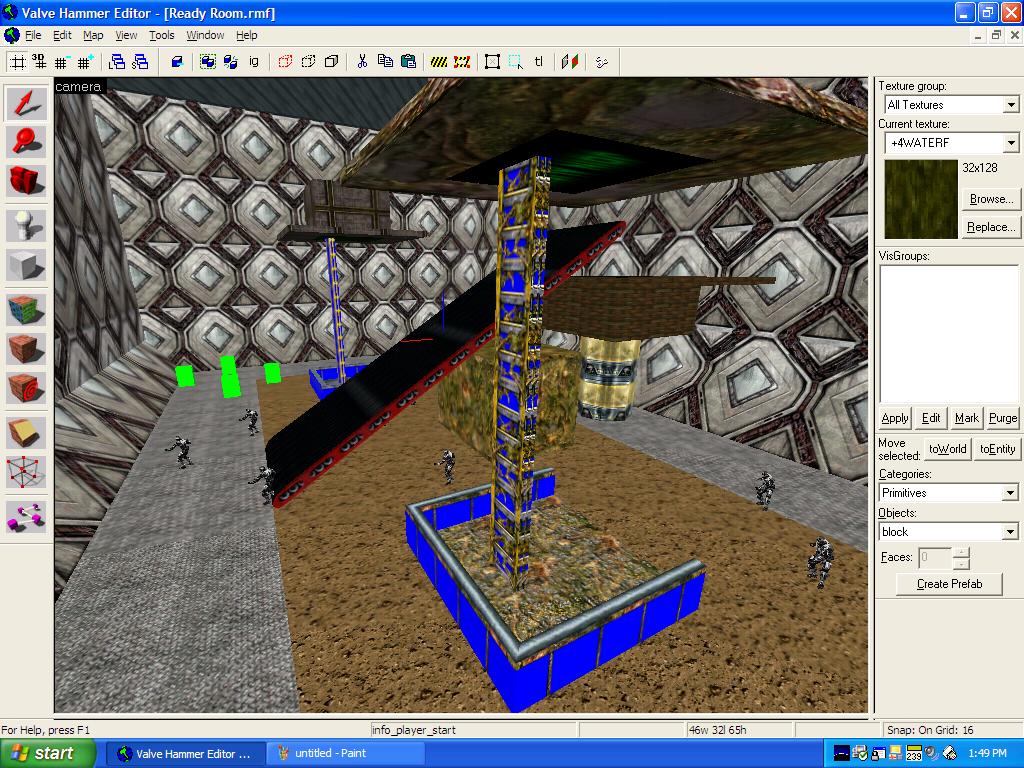Click inside the VisGroups list box
1024x768 pixels.
point(949,334)
